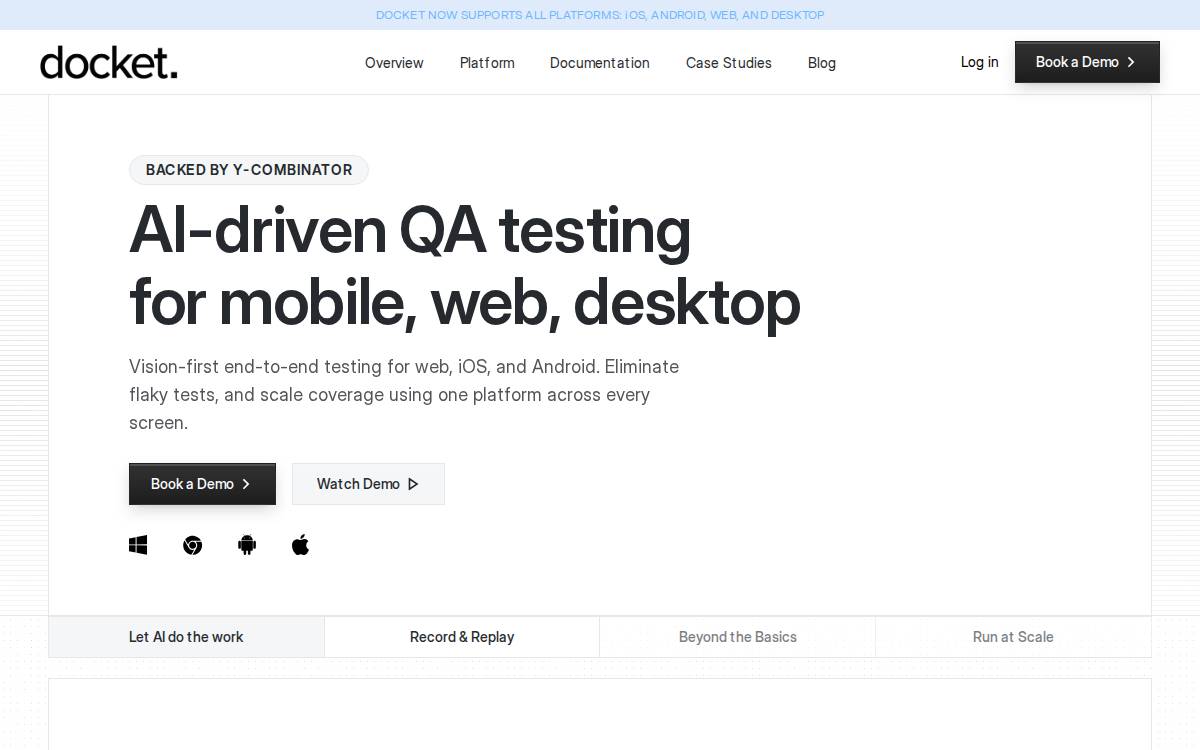
Task: Click the Windows platform icon
Action: click(138, 545)
